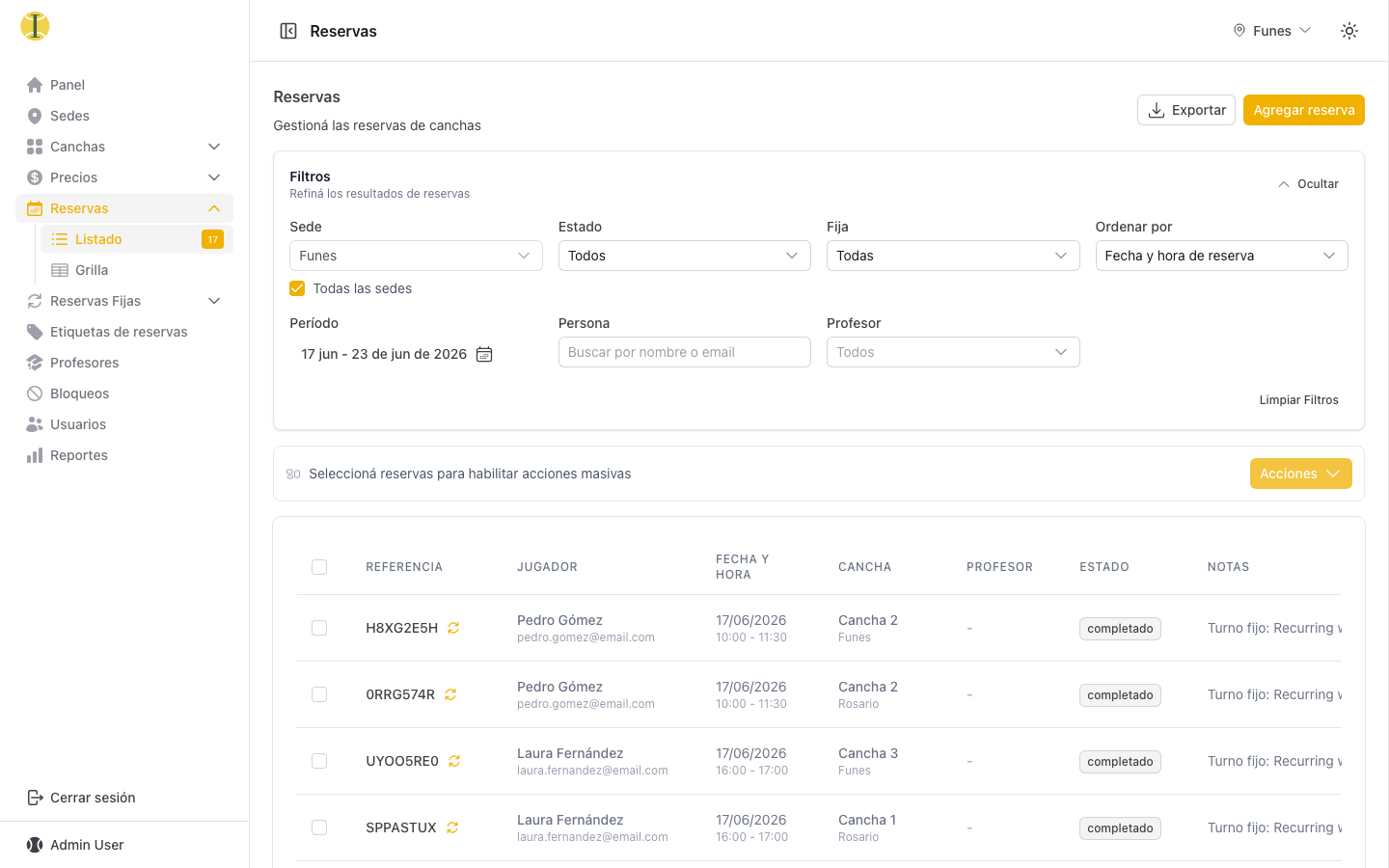Screen dimensions: 1389x868
Task: Go to Profesores in sidebar
Action: pyautogui.click(x=124, y=363)
